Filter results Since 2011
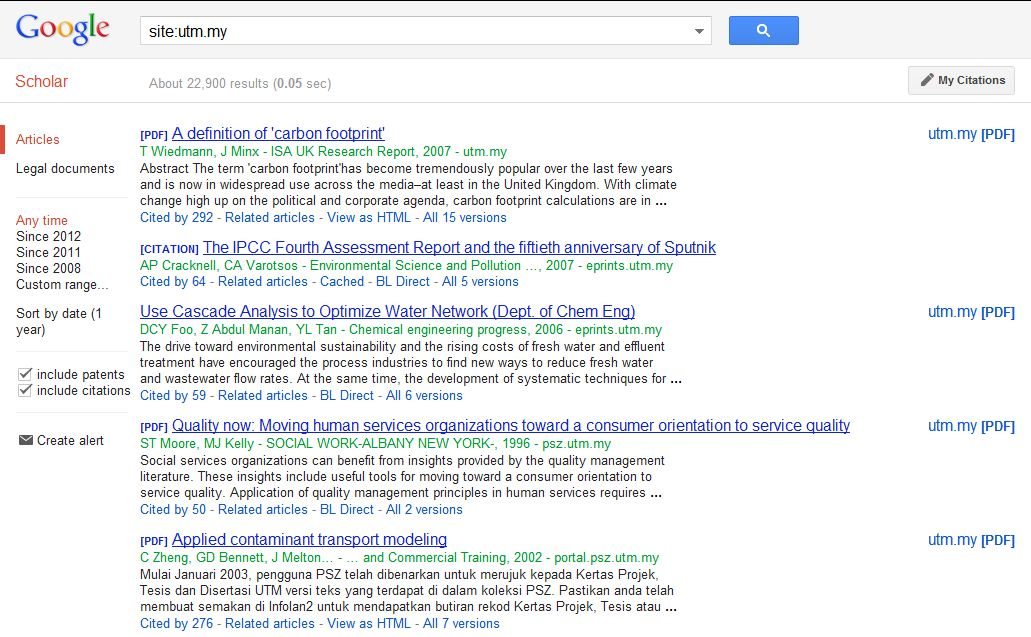 (49, 252)
